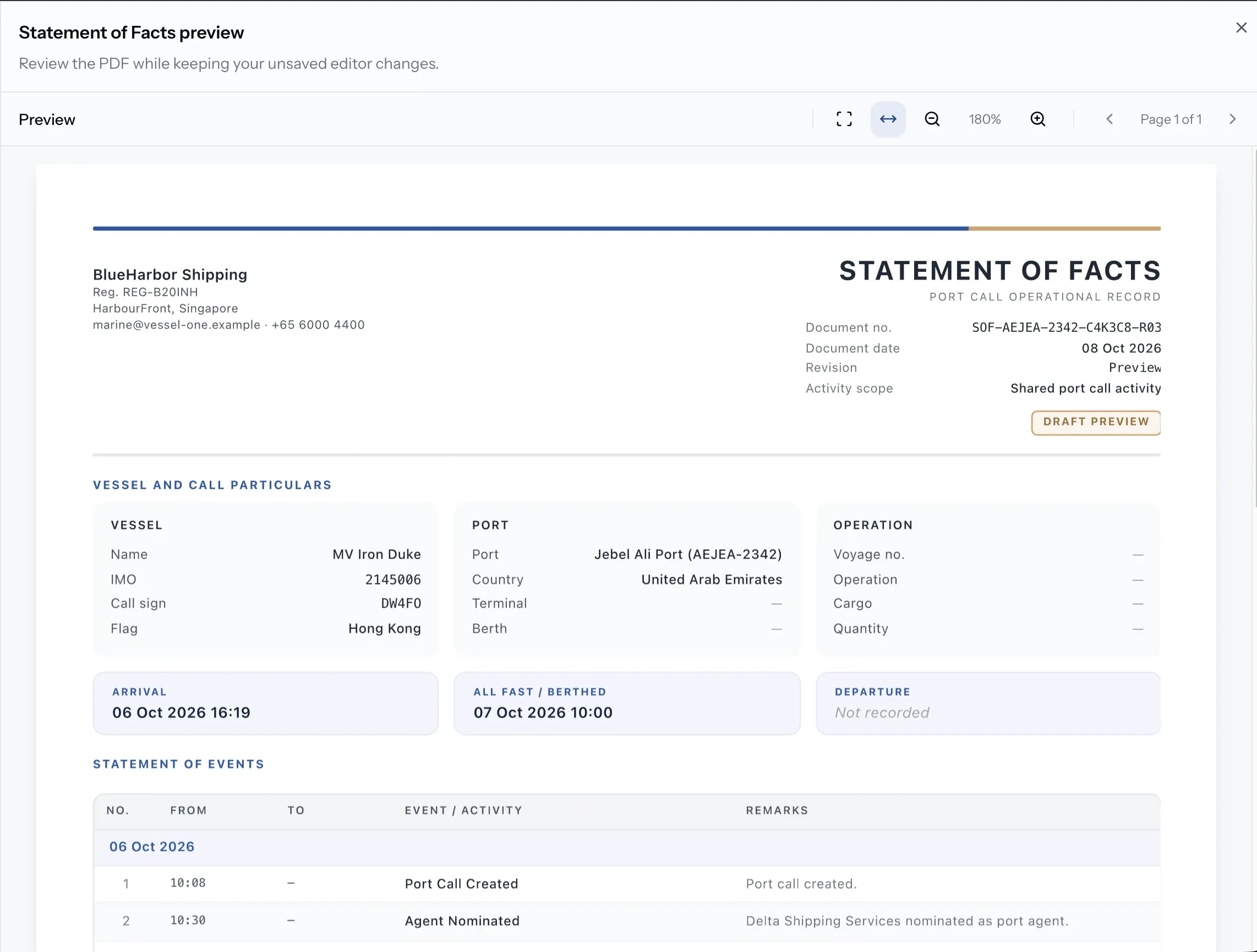Click the STATEMENT OF FACTS title
The width and height of the screenshot is (1257, 952).
pos(999,271)
